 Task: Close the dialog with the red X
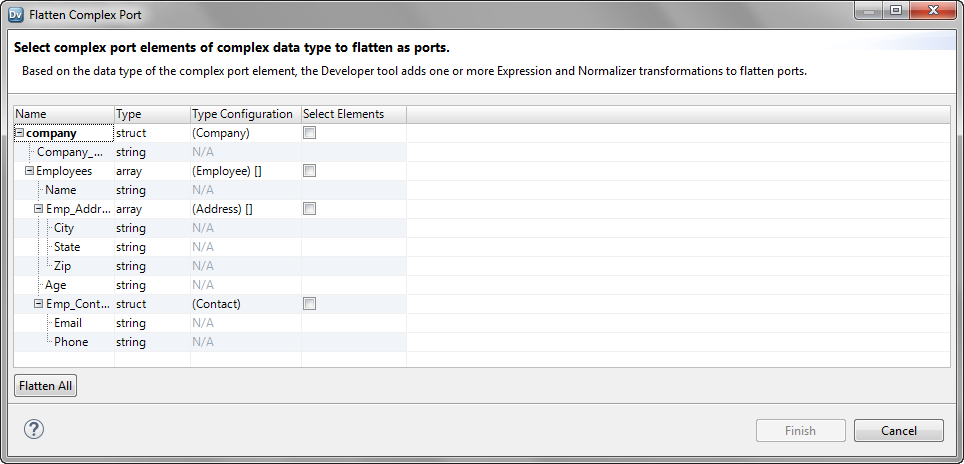pyautogui.click(x=933, y=9)
